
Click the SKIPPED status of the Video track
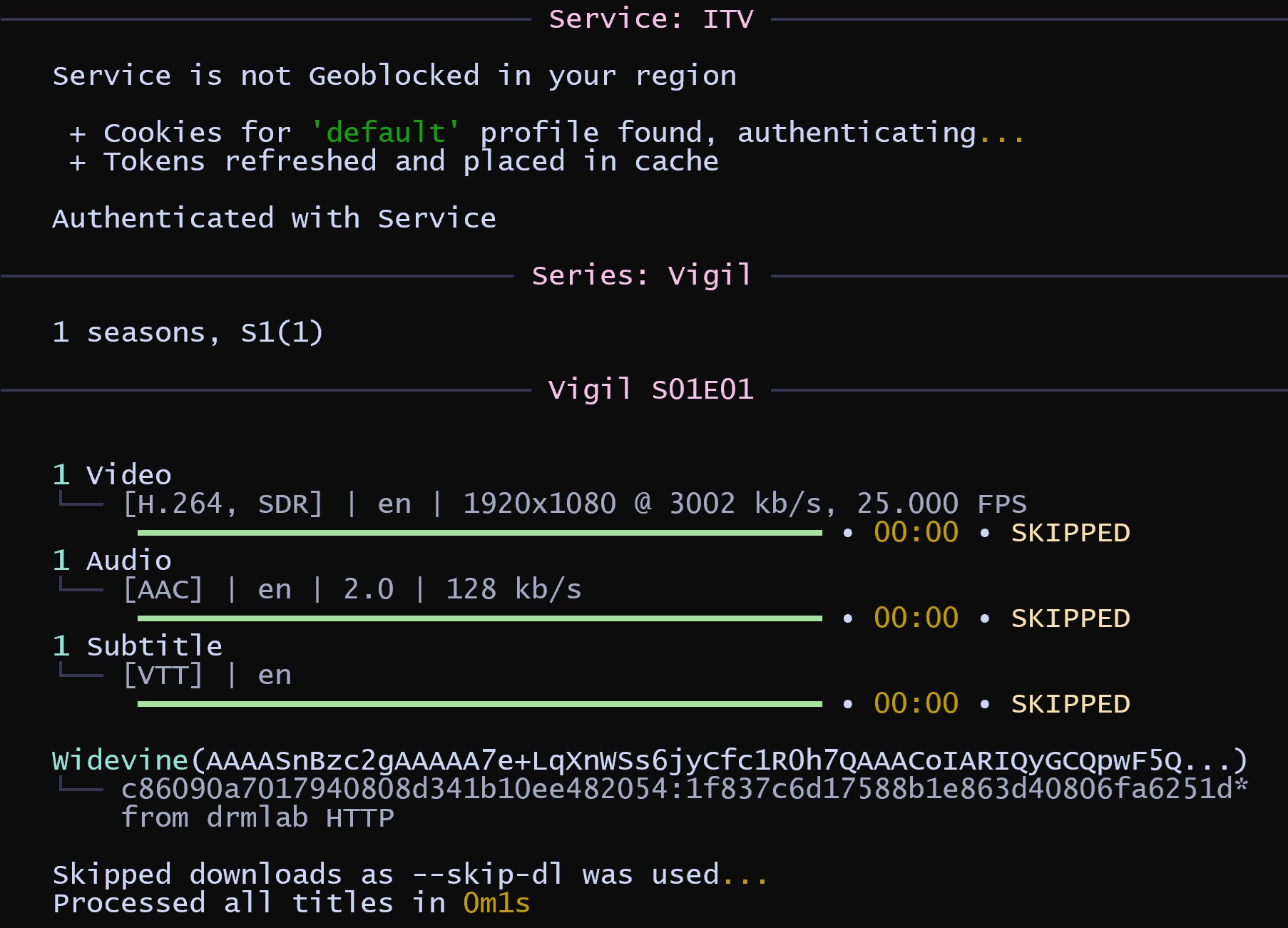point(1070,534)
